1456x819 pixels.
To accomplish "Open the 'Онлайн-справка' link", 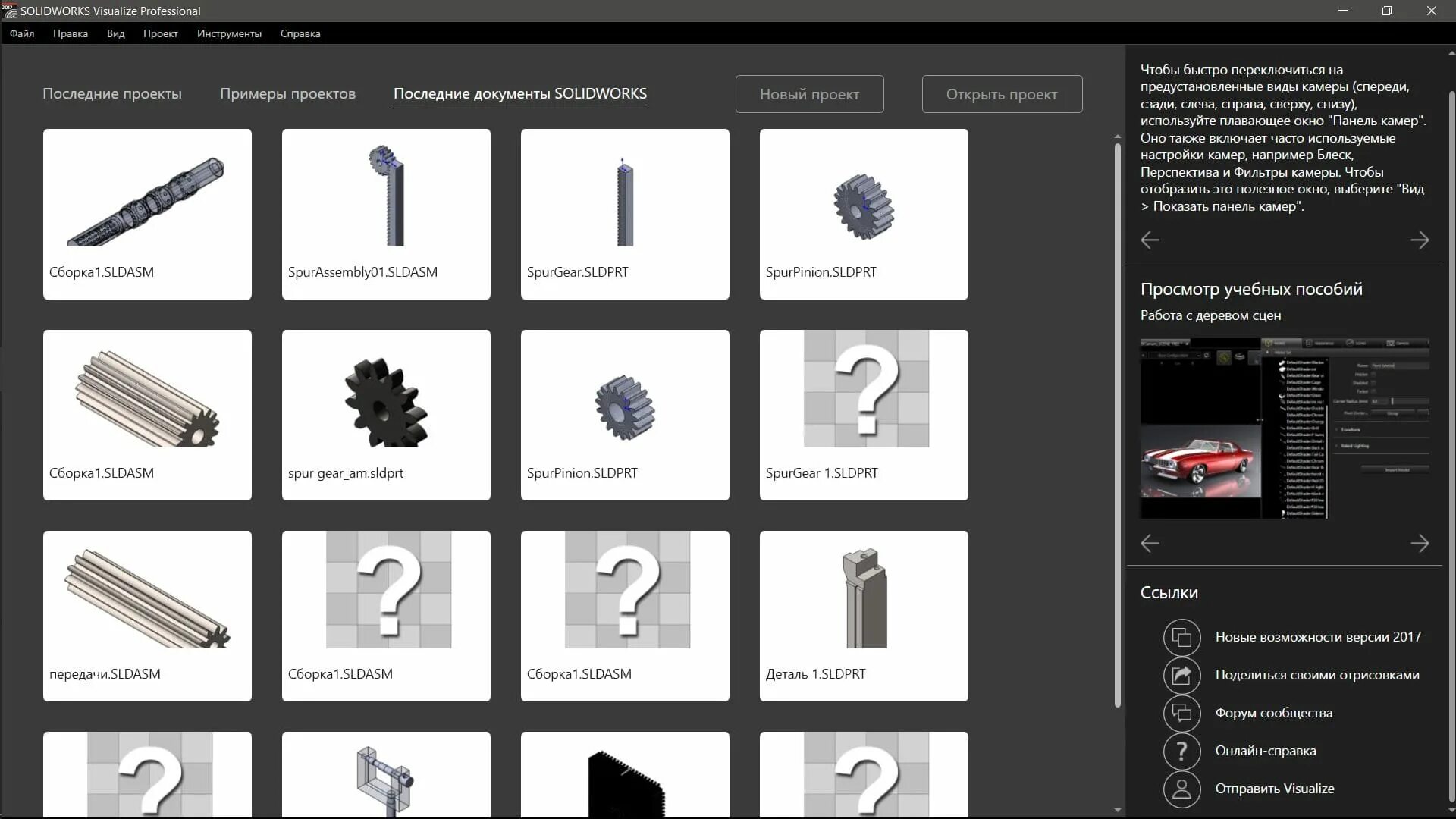I will click(1266, 751).
